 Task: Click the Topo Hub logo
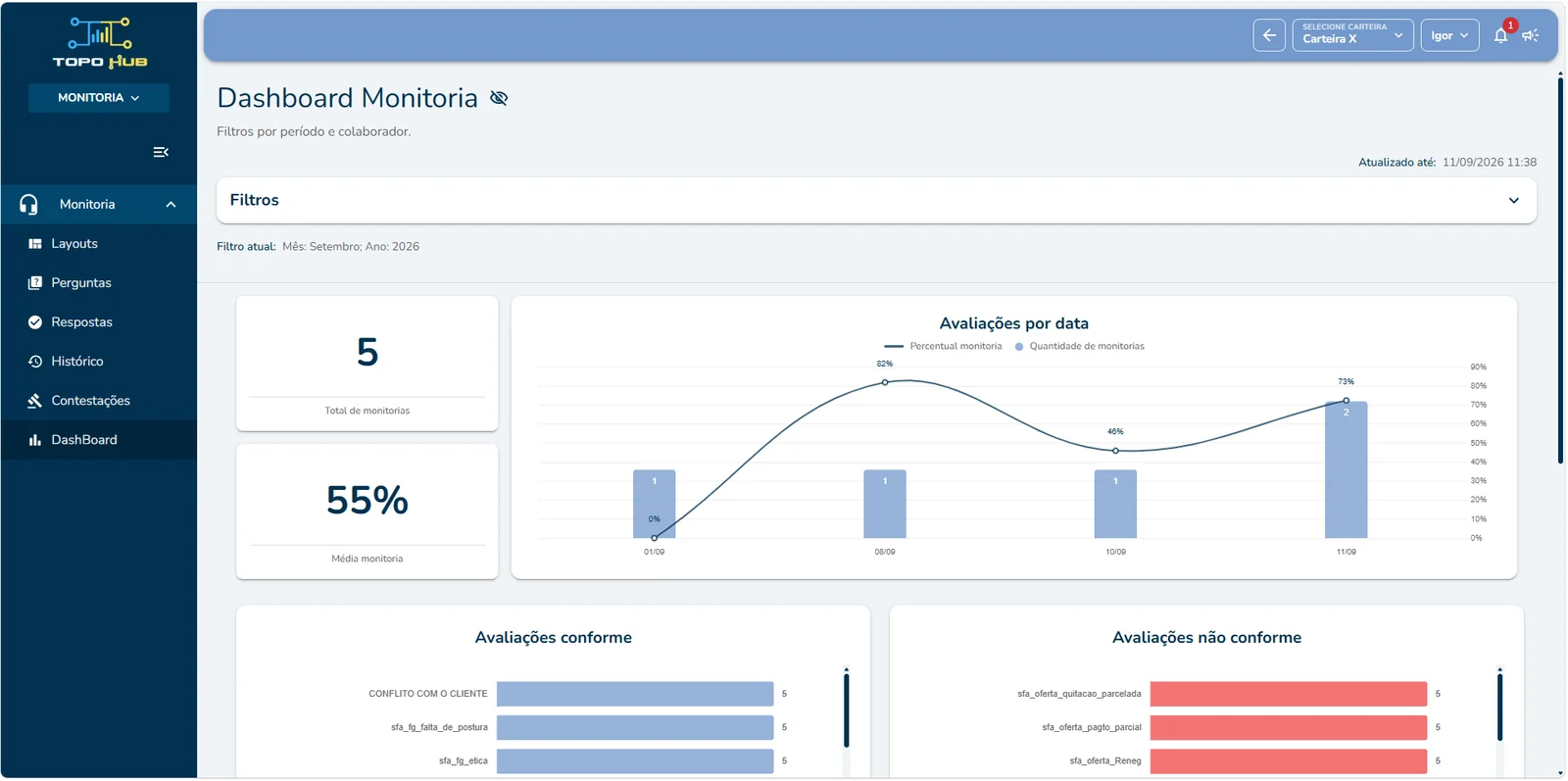(99, 43)
